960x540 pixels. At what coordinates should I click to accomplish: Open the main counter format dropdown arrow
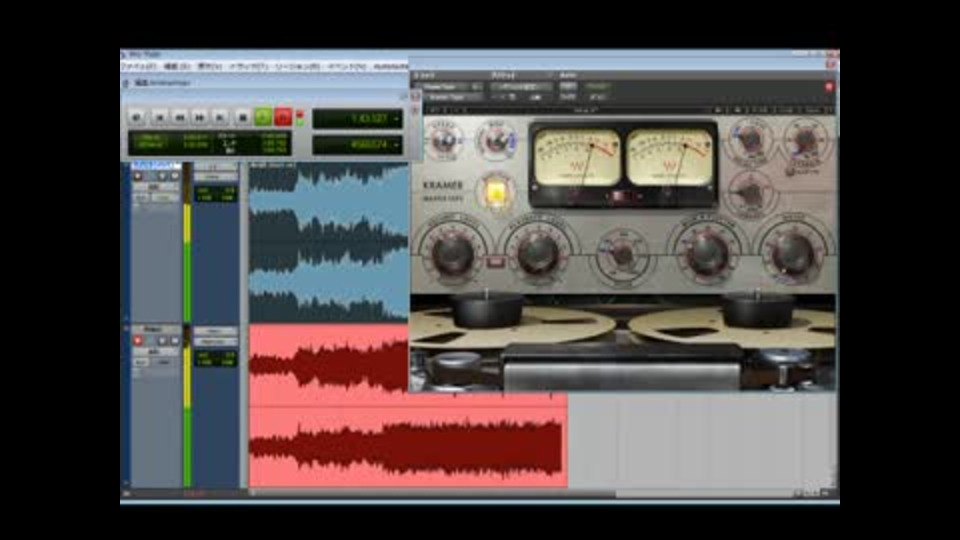coord(397,118)
